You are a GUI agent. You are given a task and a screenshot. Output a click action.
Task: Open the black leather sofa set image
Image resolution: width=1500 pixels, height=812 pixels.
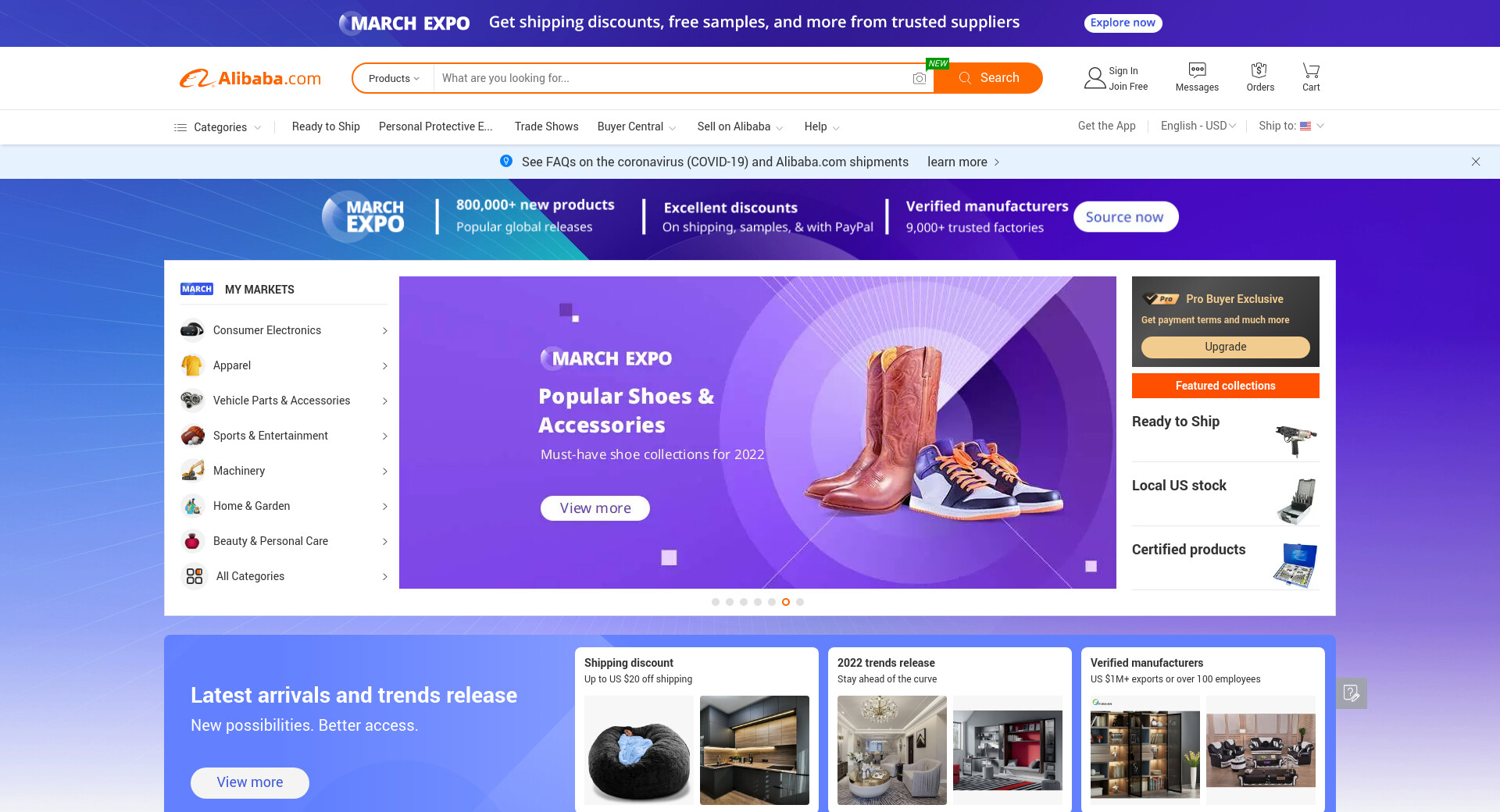(1261, 750)
